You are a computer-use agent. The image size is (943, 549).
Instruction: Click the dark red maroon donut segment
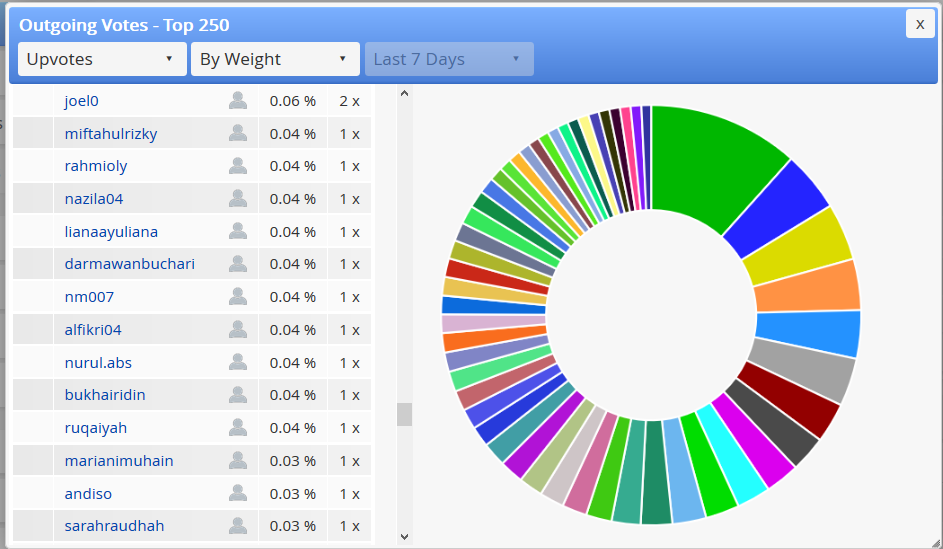[790, 399]
